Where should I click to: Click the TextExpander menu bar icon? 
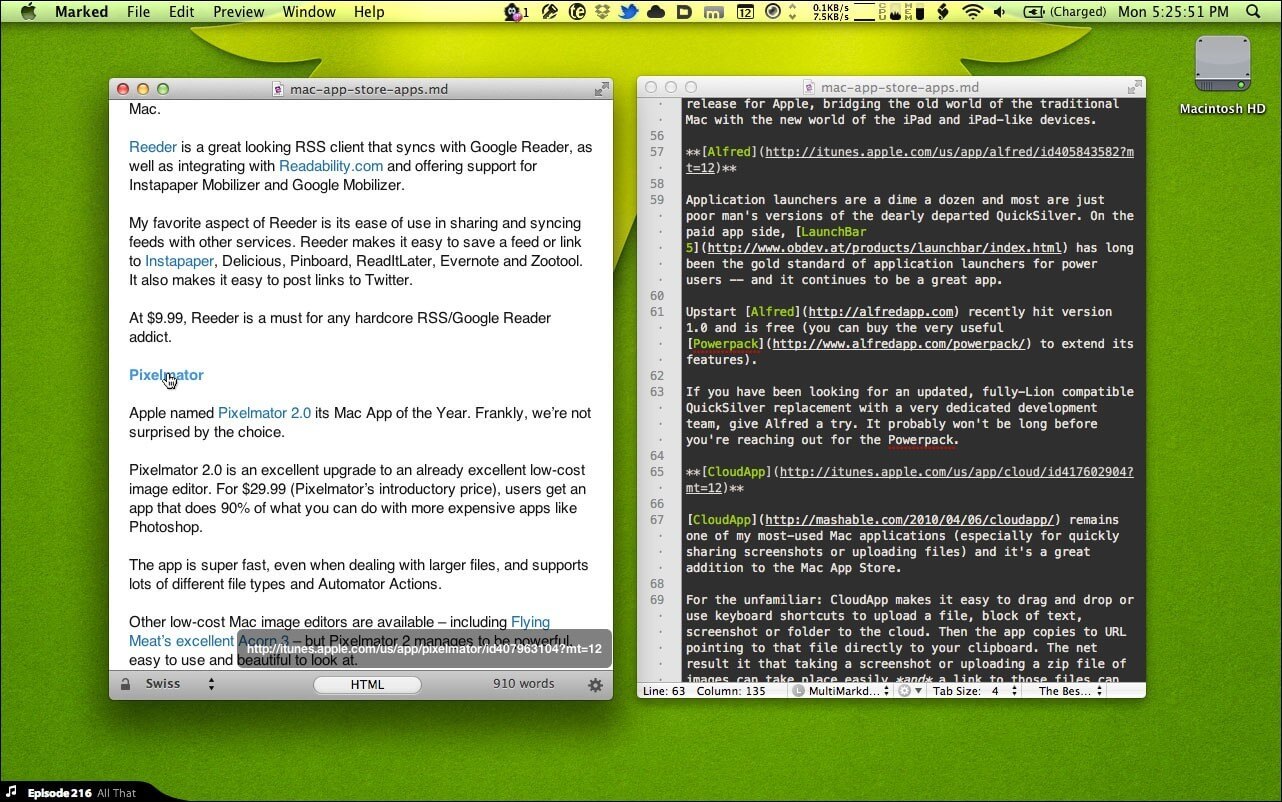[x=577, y=12]
